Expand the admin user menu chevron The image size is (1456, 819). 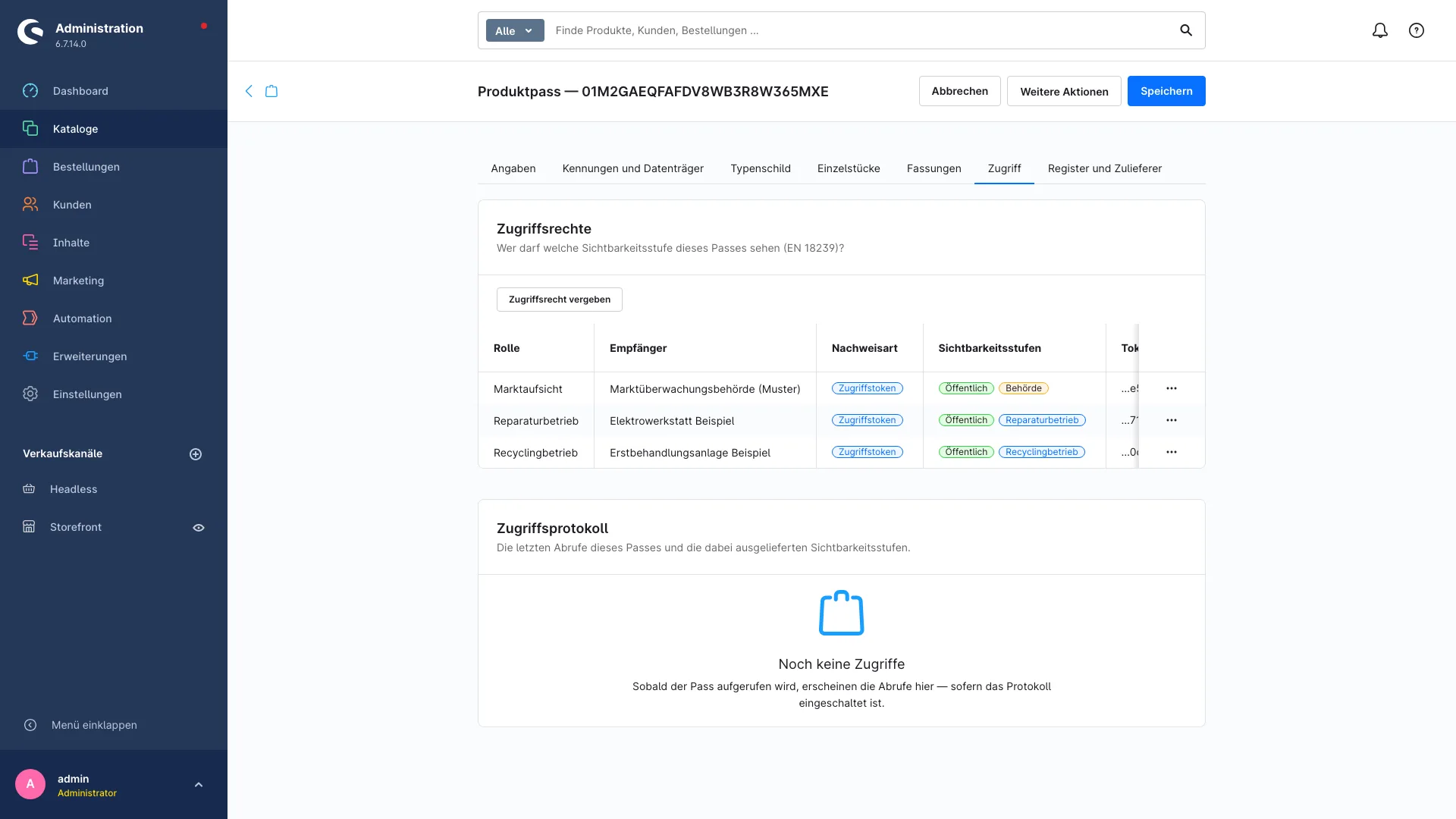tap(199, 785)
